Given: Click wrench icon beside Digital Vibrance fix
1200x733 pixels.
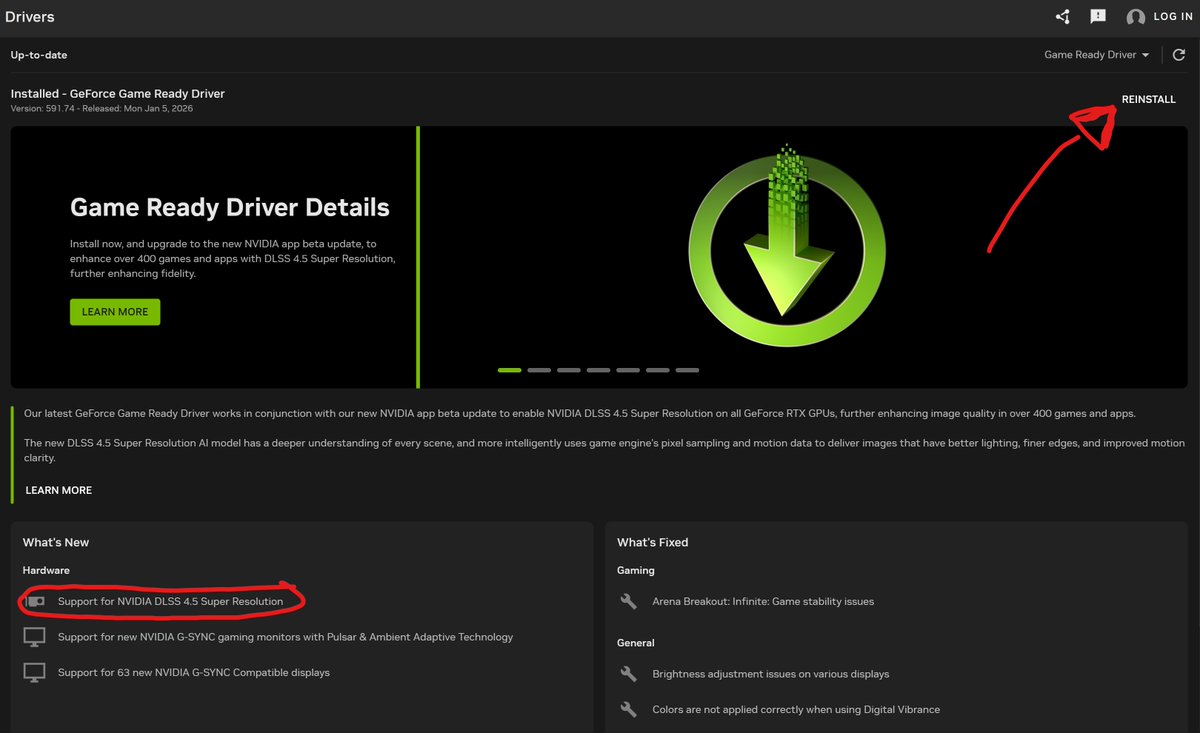Looking at the screenshot, I should [x=629, y=709].
